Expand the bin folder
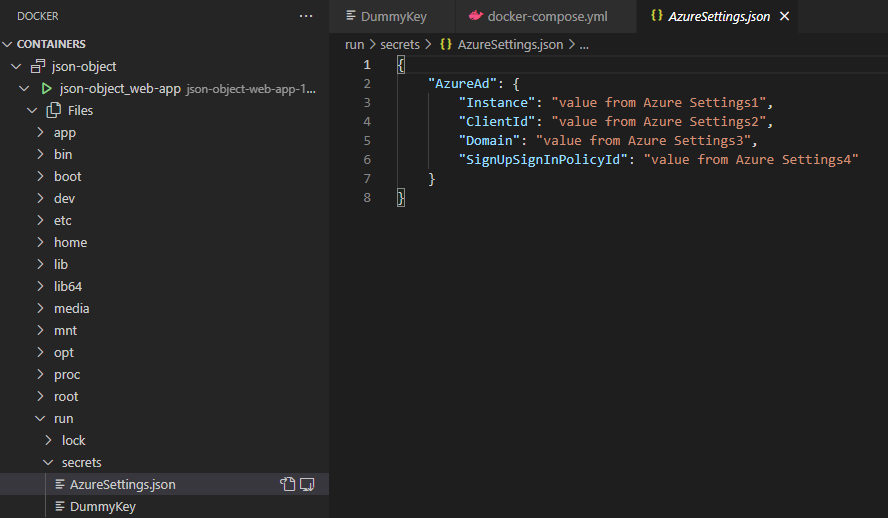Viewport: 888px width, 518px height. (40, 155)
